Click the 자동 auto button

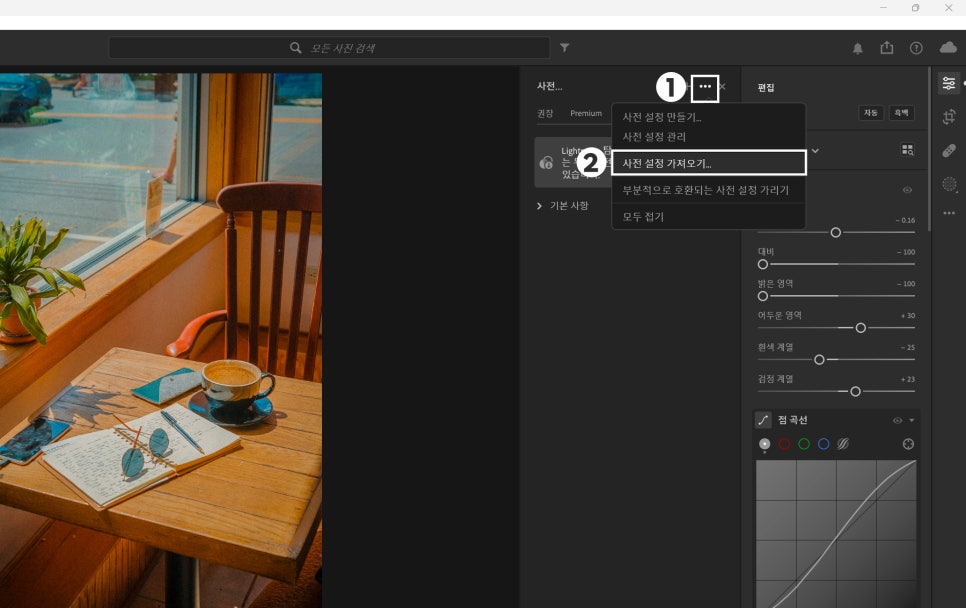pyautogui.click(x=871, y=113)
